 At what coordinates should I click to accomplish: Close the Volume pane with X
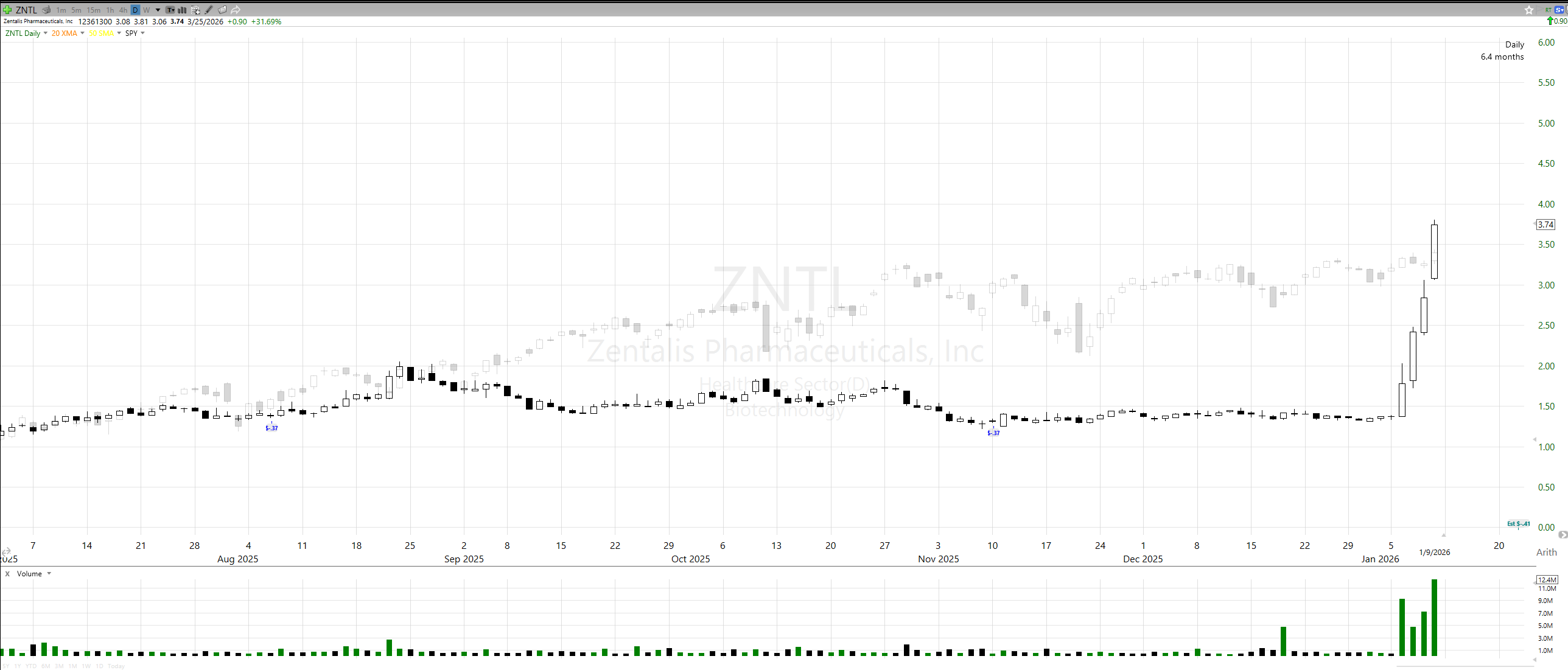tap(7, 574)
